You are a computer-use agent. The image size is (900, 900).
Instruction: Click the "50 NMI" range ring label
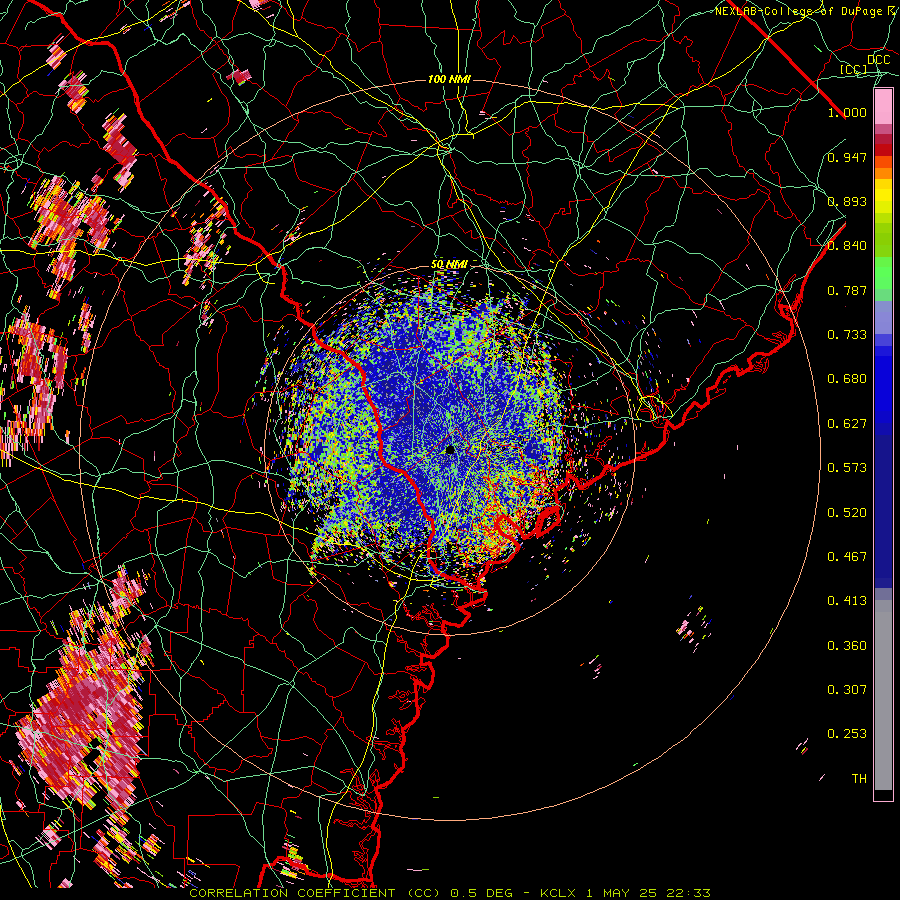tap(449, 265)
